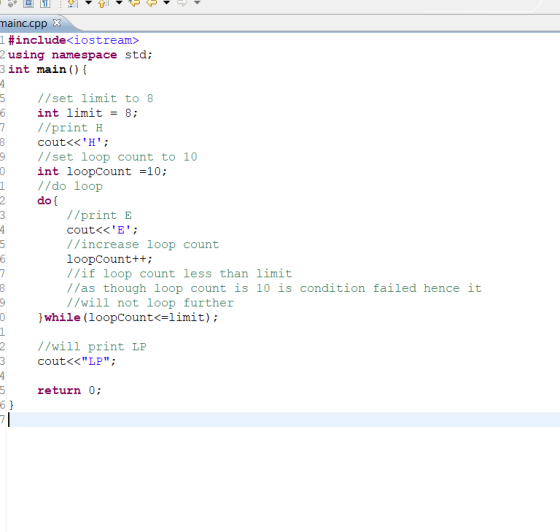
Task: Click the '}while(loopCount<=limit);' line
Action: tap(128, 317)
